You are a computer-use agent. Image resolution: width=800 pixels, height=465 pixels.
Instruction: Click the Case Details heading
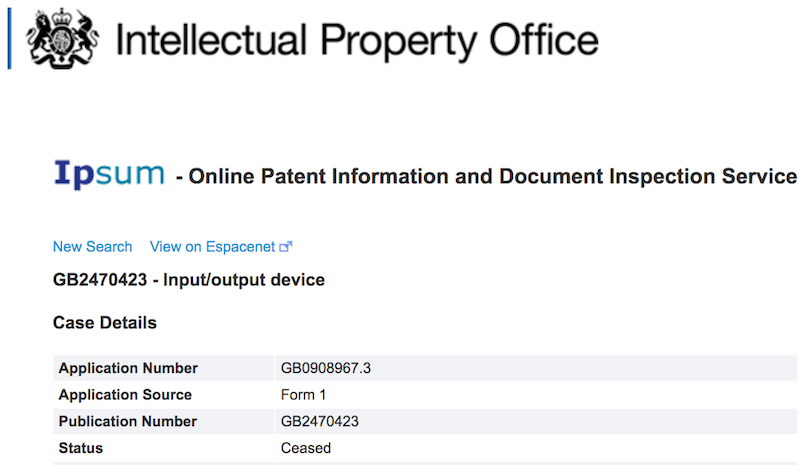tap(105, 323)
